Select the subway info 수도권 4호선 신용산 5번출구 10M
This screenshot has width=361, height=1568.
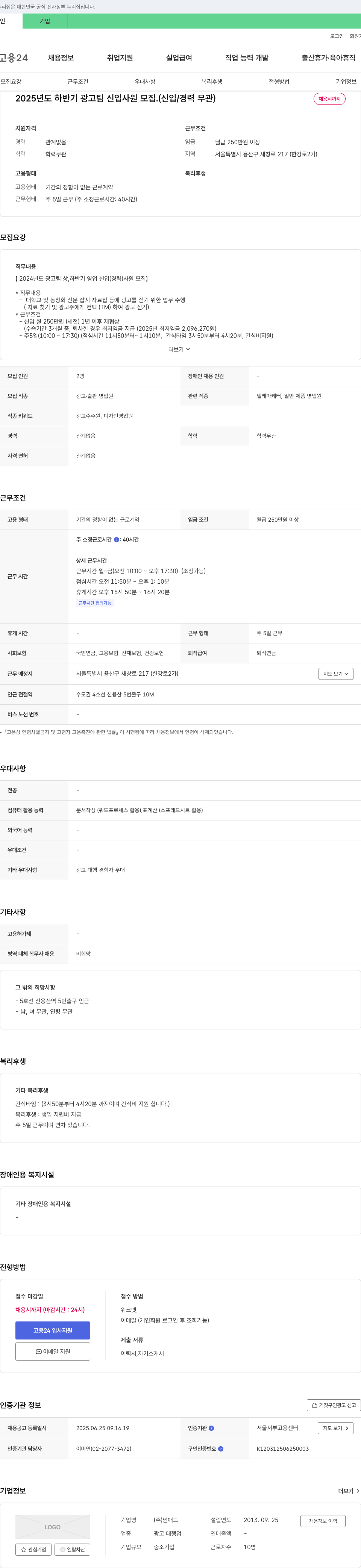[115, 695]
